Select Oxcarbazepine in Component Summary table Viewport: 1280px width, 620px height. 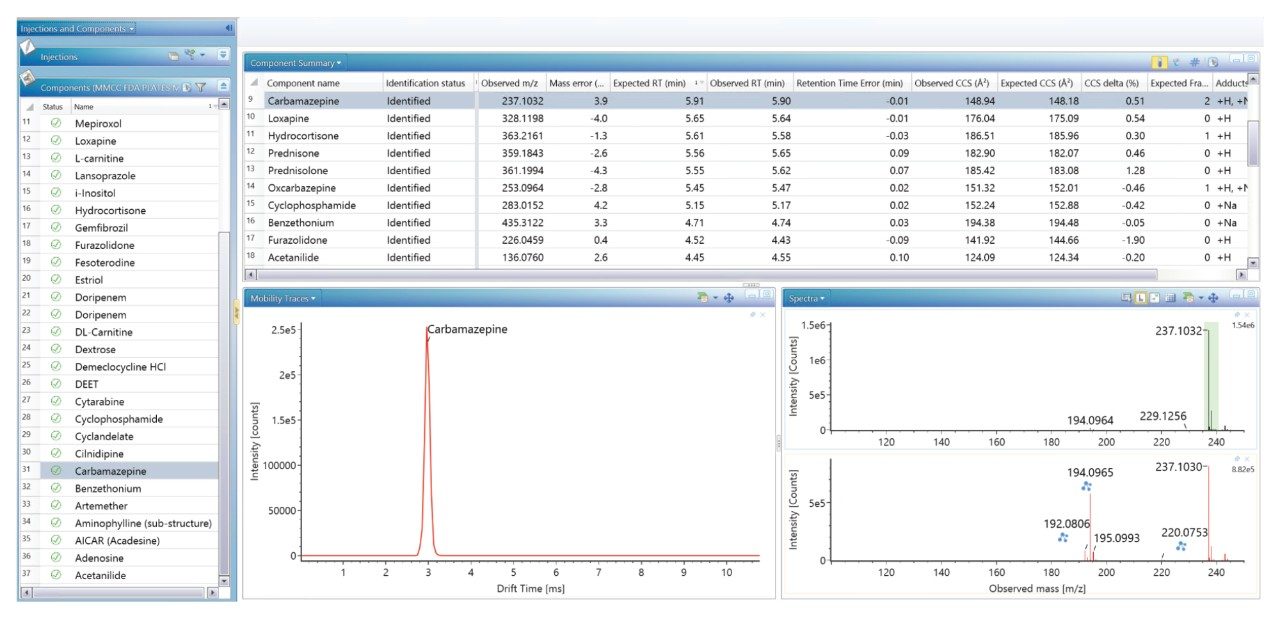pyautogui.click(x=746, y=188)
